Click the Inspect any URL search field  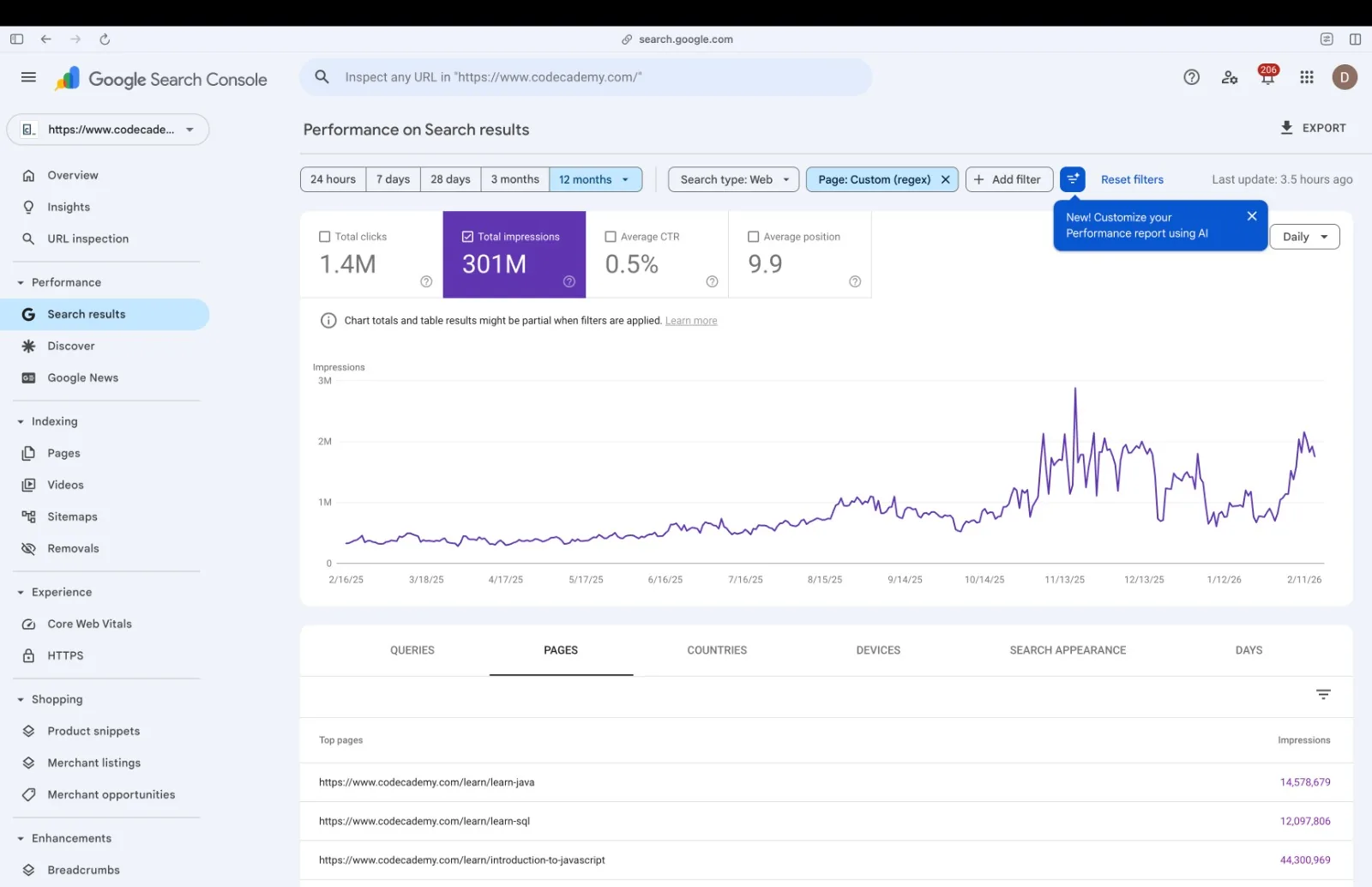[586, 77]
